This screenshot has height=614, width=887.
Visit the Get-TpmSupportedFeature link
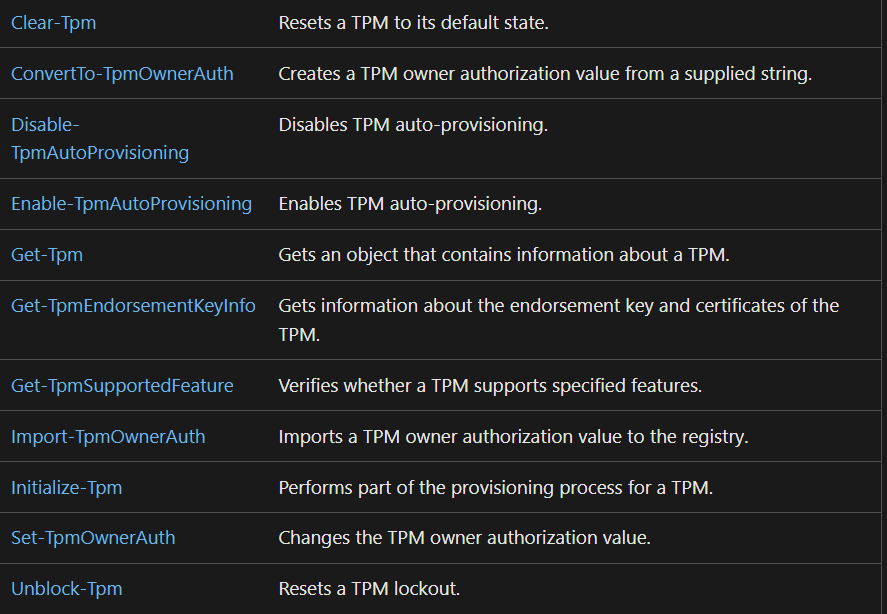pyautogui.click(x=122, y=386)
